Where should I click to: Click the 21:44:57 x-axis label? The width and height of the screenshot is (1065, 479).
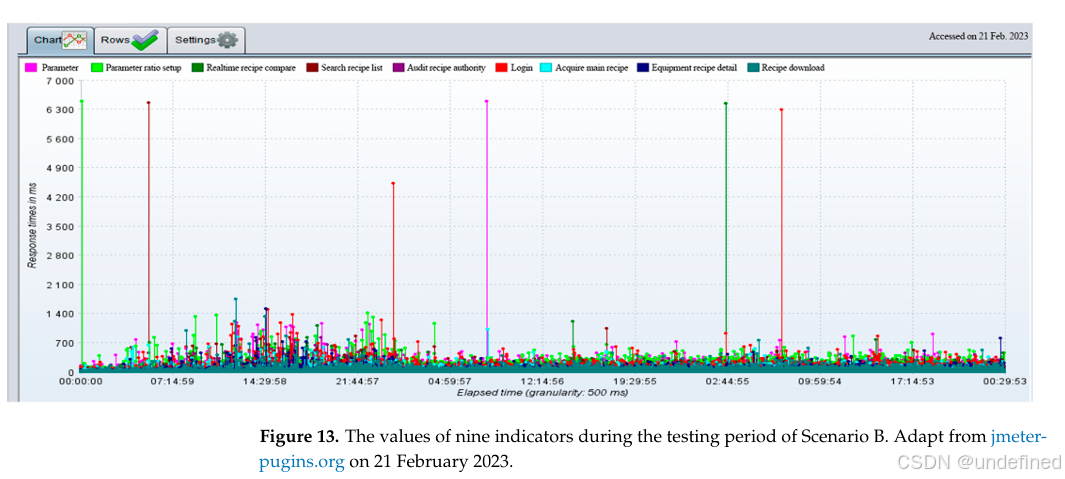click(358, 381)
